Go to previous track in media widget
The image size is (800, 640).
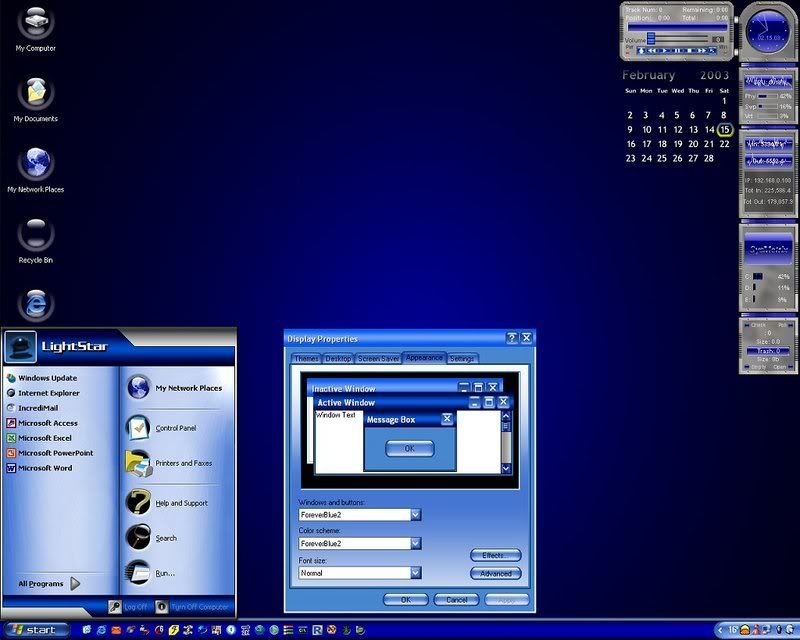point(652,51)
